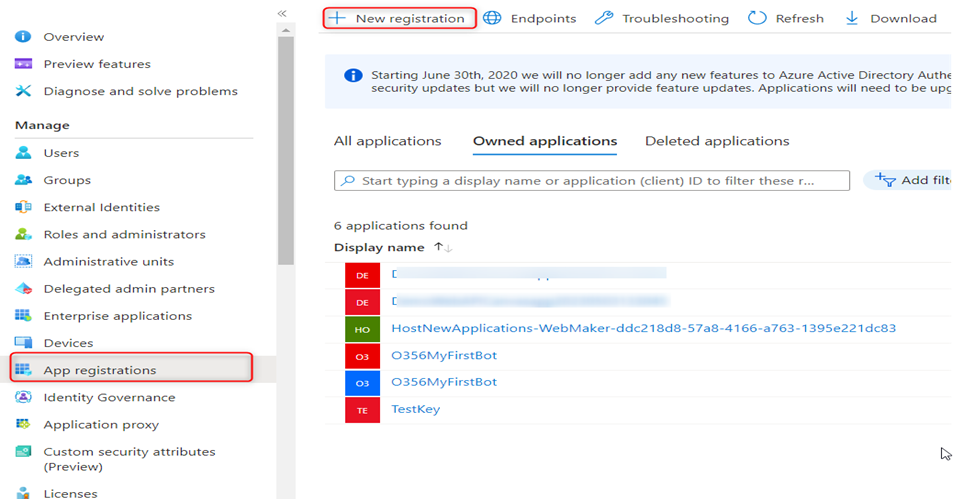Click the Add filters button
This screenshot has width=975, height=499.
(908, 180)
